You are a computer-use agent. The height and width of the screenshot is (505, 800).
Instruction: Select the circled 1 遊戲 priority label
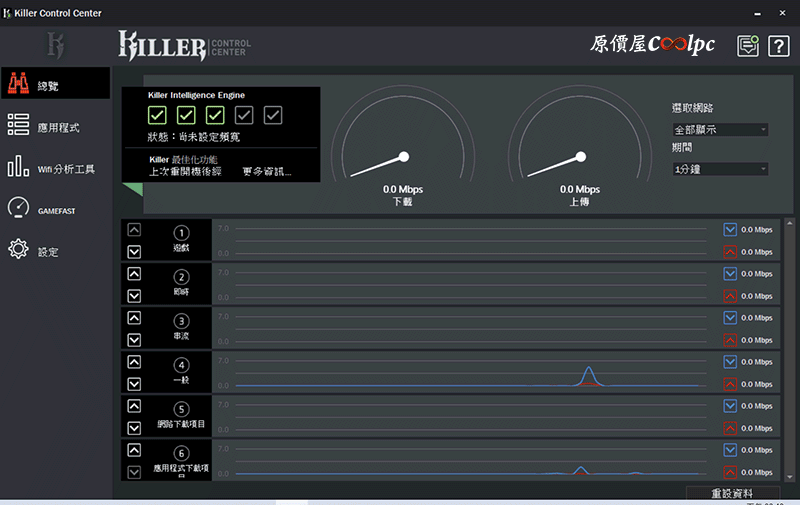point(181,240)
